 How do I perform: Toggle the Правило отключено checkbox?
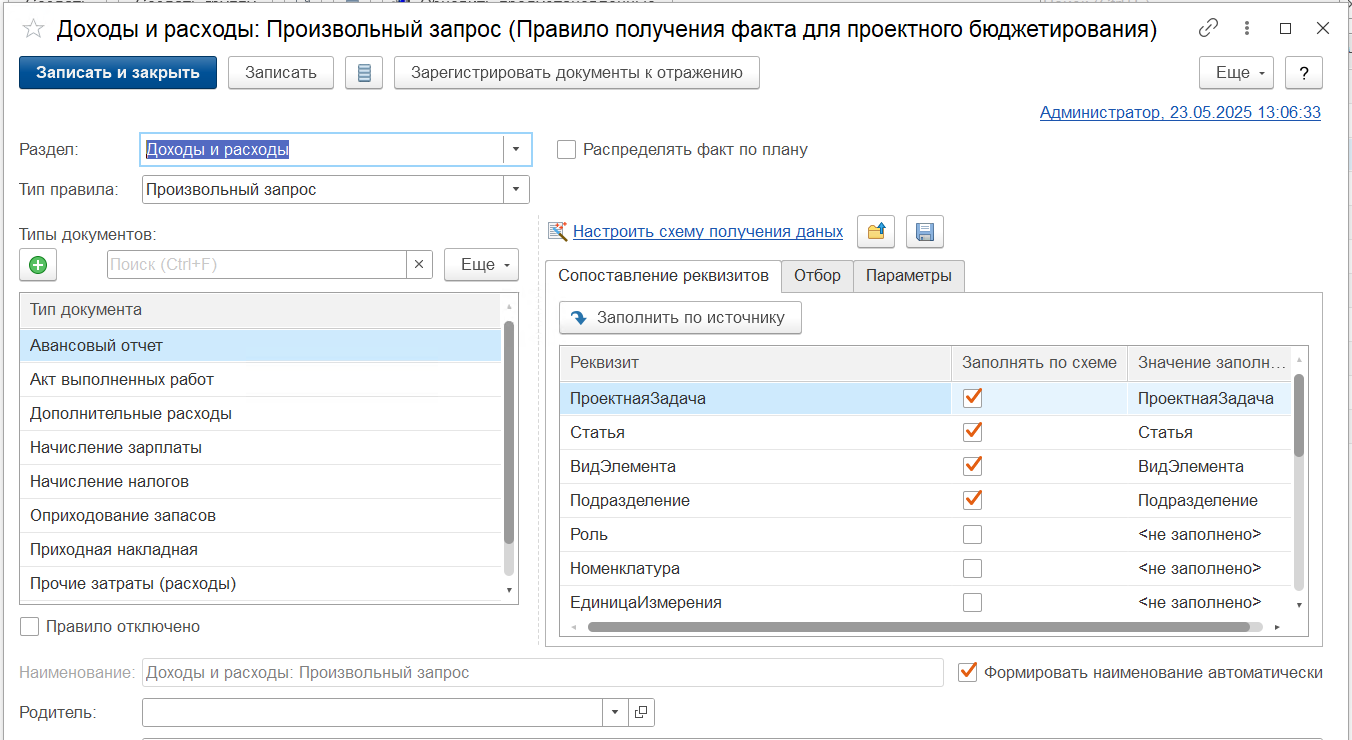point(30,627)
